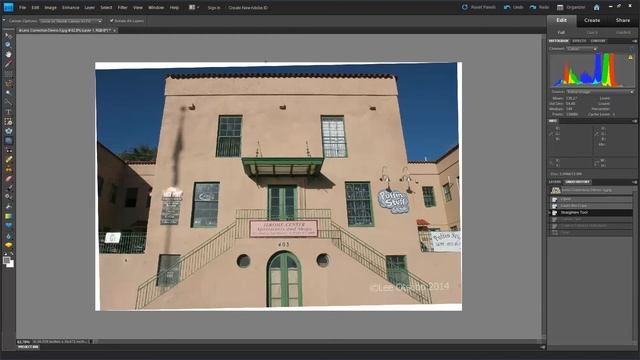
Task: Select the Hand tool
Action: tap(8, 54)
